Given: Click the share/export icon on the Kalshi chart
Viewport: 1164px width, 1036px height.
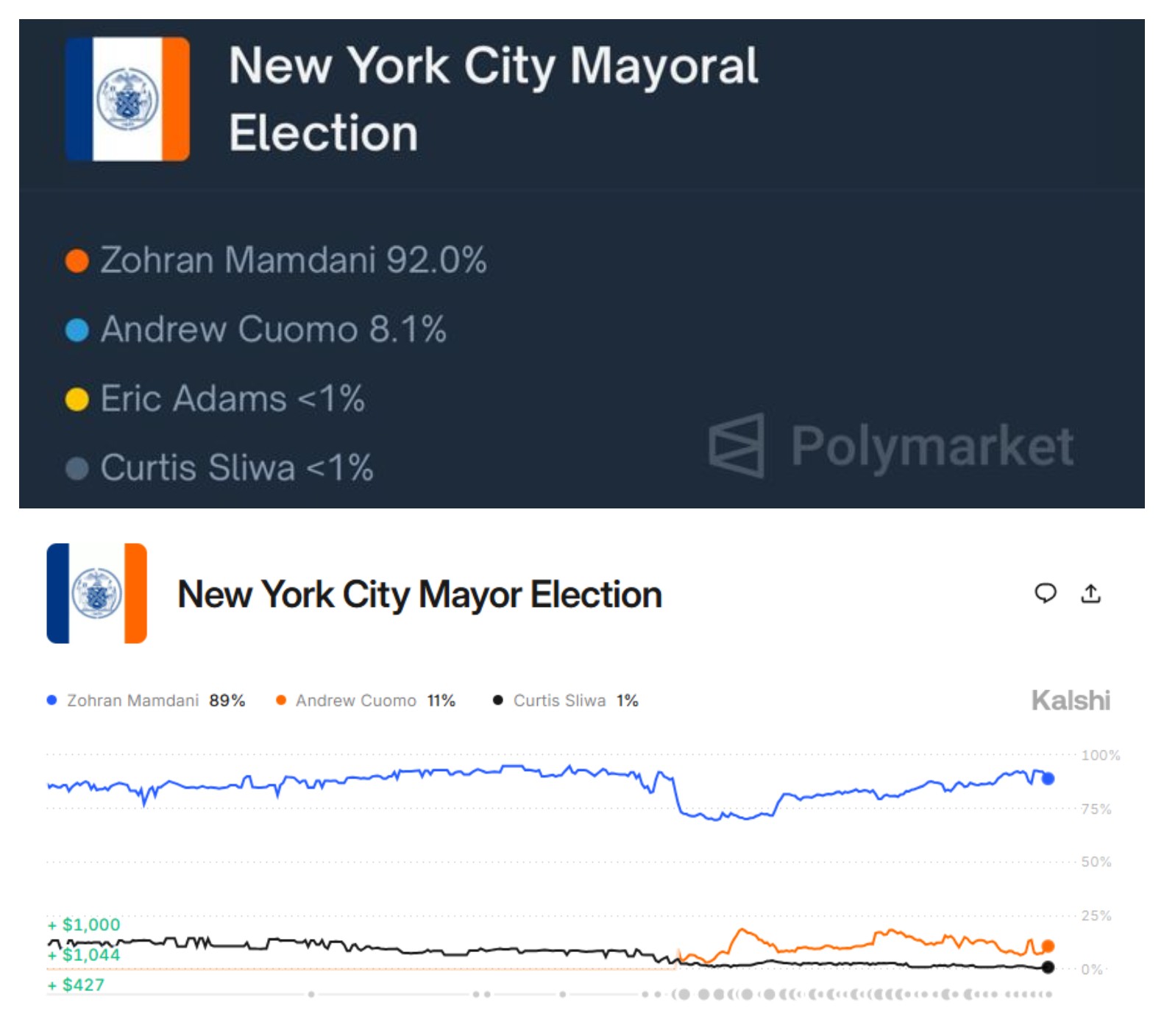Looking at the screenshot, I should click(x=1092, y=595).
